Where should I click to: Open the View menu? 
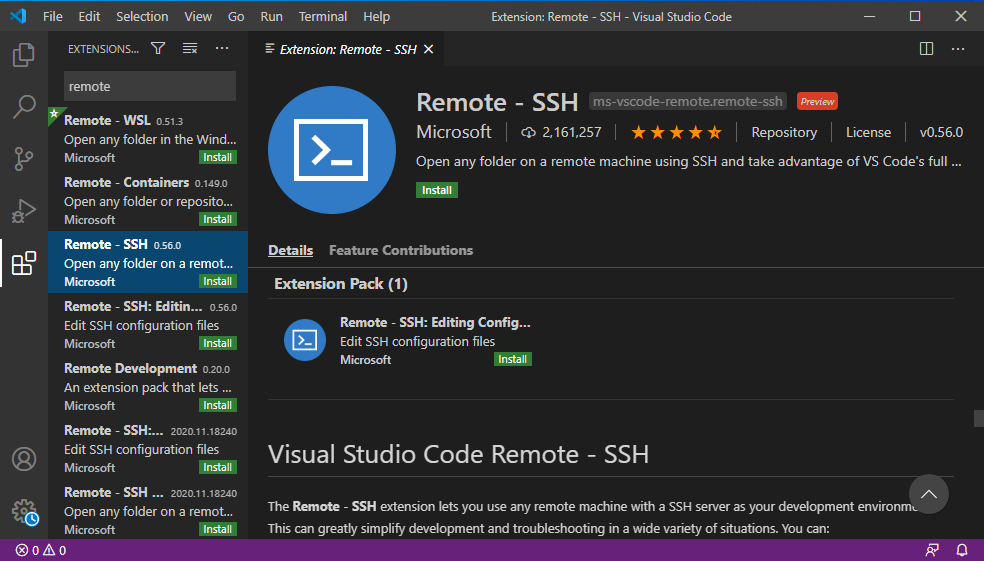coord(198,16)
